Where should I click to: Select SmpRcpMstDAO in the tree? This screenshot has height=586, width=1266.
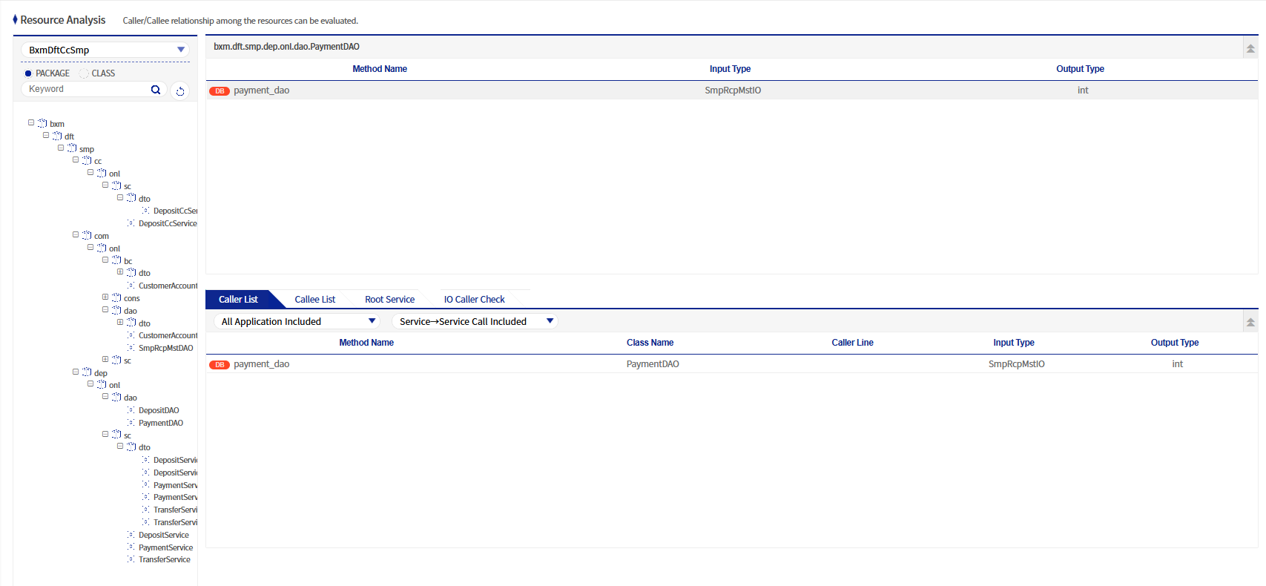pyautogui.click(x=165, y=348)
